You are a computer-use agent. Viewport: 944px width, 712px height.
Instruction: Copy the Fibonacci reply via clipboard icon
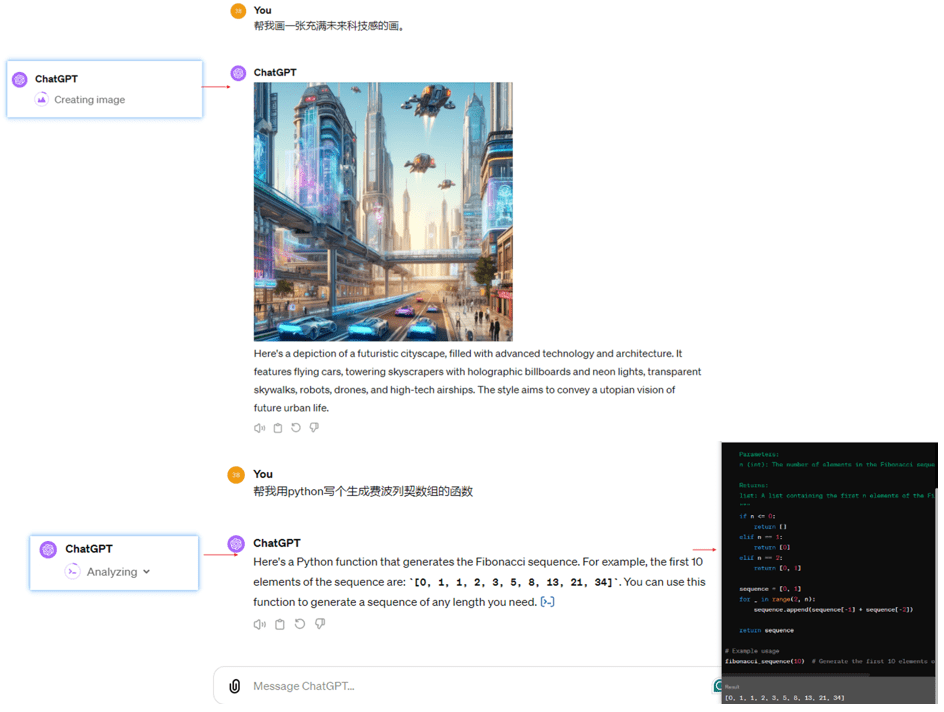[x=279, y=624]
